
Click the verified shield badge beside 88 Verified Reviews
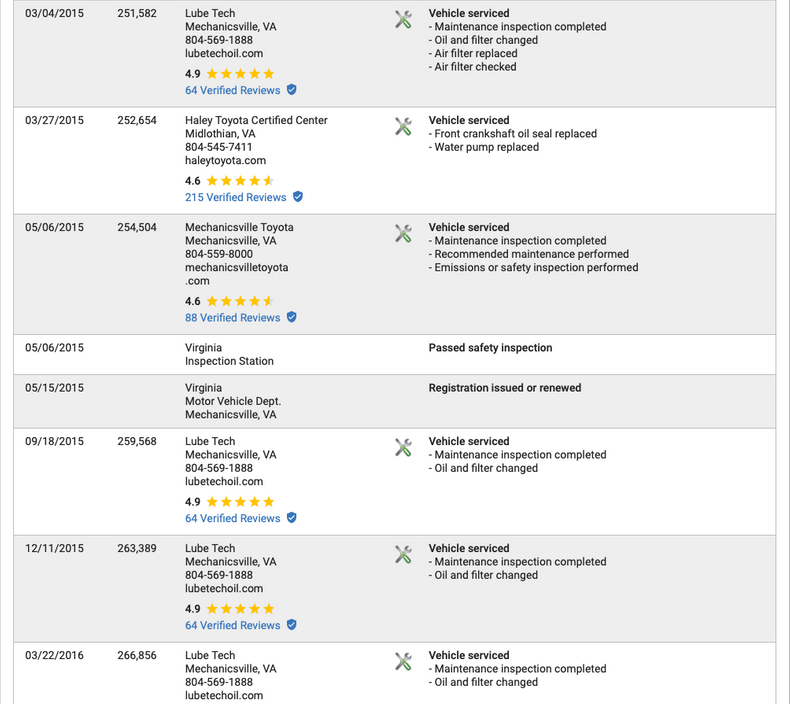pyautogui.click(x=291, y=317)
